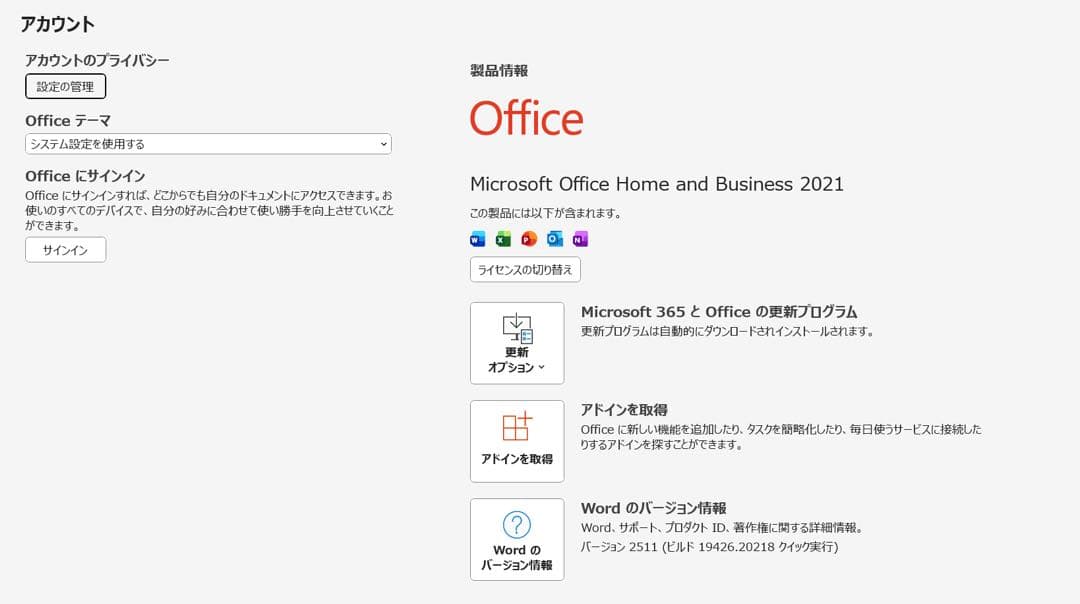Click the PowerPoint product icon

pyautogui.click(x=529, y=238)
